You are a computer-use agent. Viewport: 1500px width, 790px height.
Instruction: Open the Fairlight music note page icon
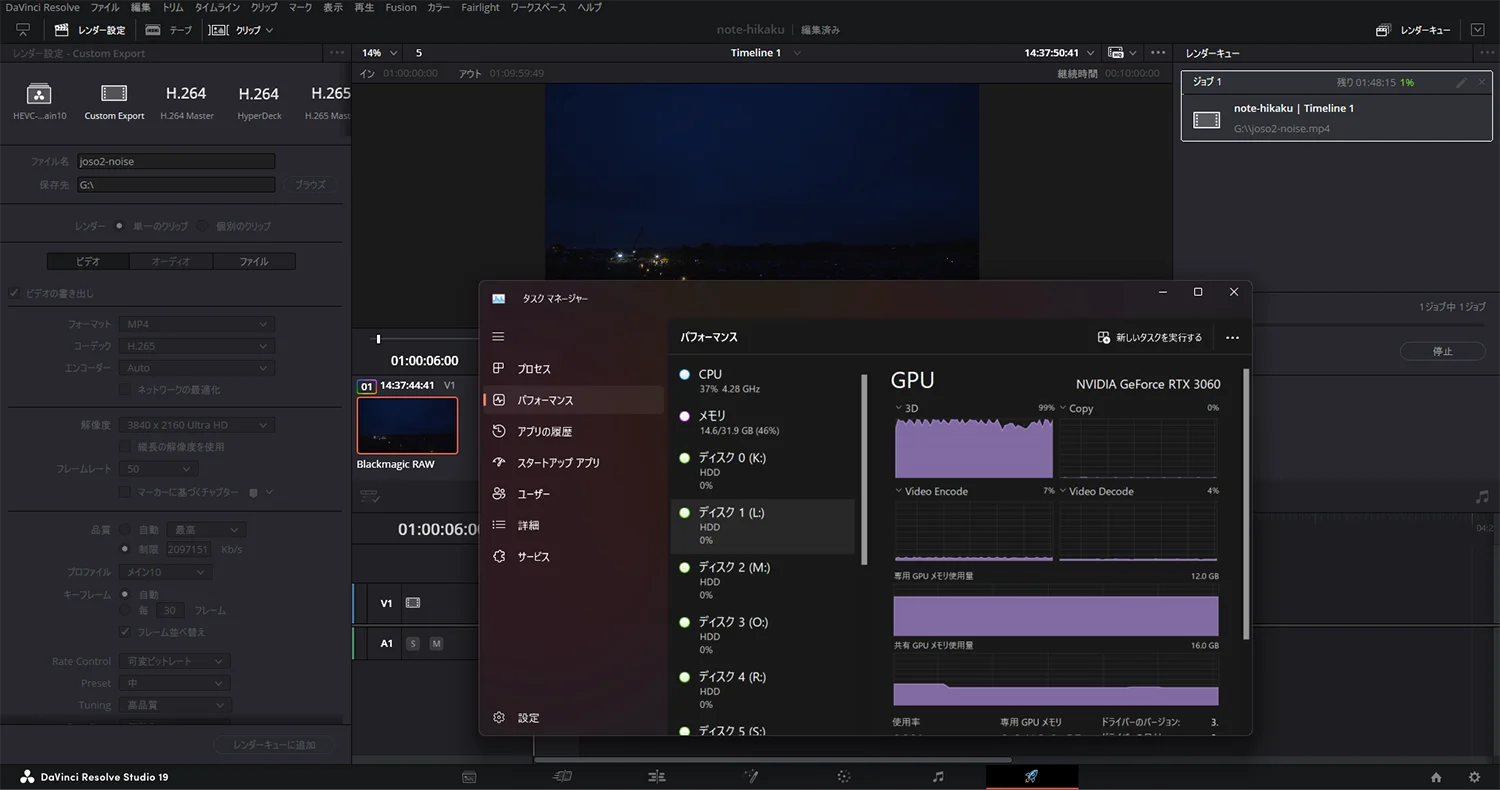(x=938, y=776)
